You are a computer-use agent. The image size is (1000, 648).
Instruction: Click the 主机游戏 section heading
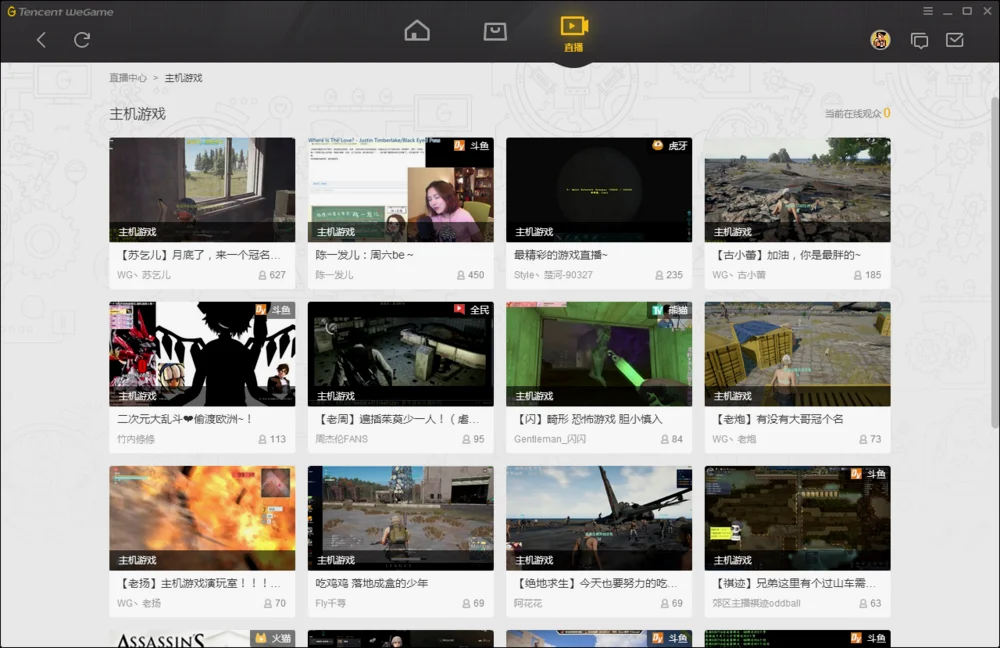pyautogui.click(x=138, y=114)
